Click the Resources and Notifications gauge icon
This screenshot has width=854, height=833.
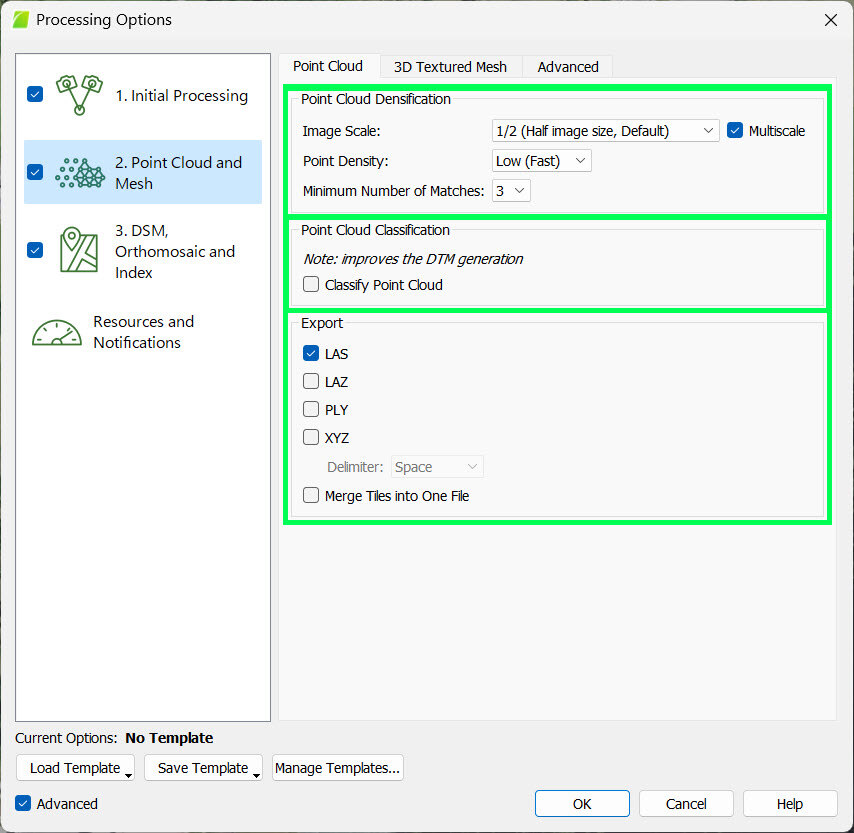57,331
